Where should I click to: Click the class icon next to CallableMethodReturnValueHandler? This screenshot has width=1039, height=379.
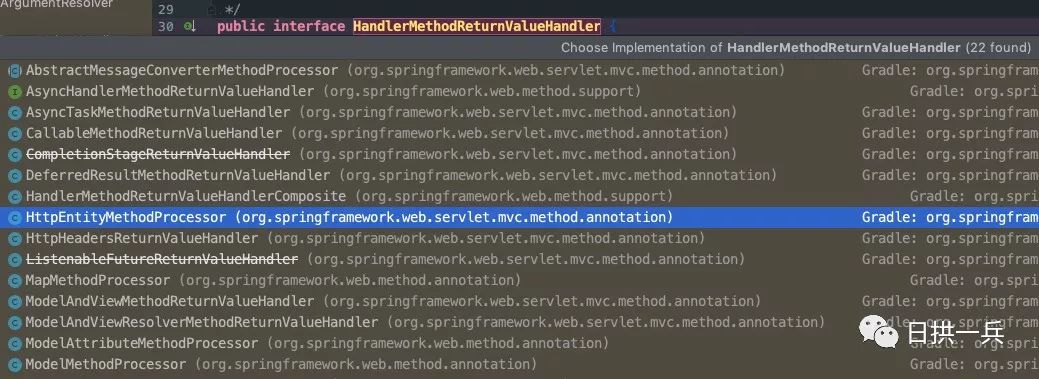[x=15, y=134]
